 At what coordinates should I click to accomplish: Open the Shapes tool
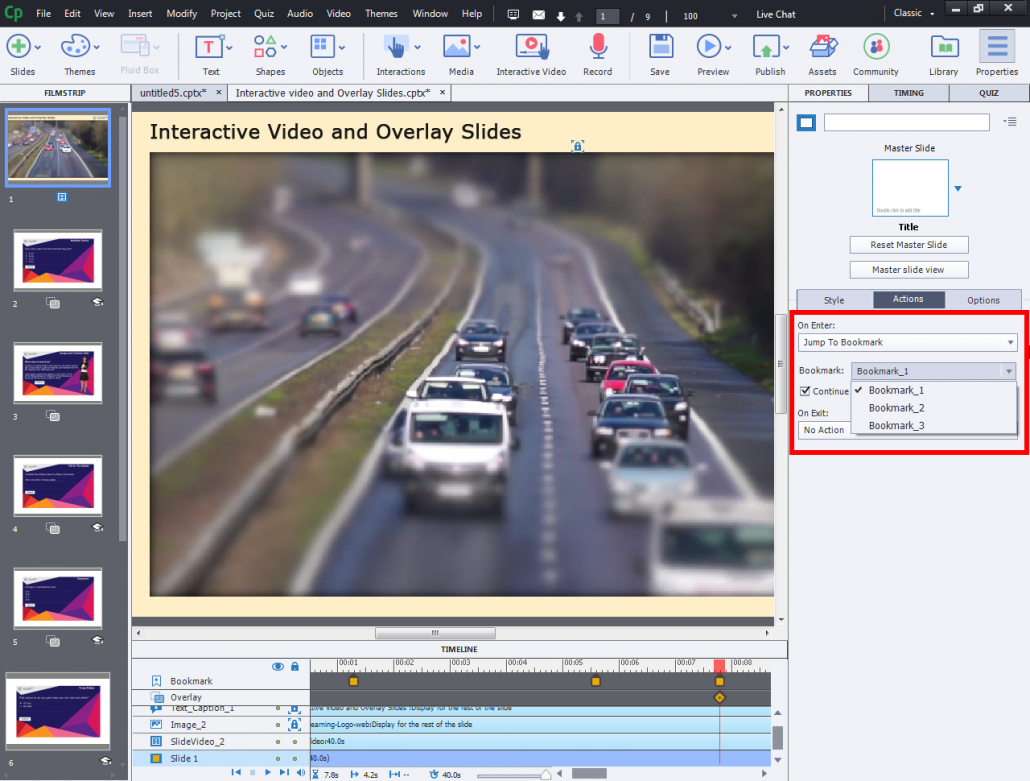coord(266,47)
